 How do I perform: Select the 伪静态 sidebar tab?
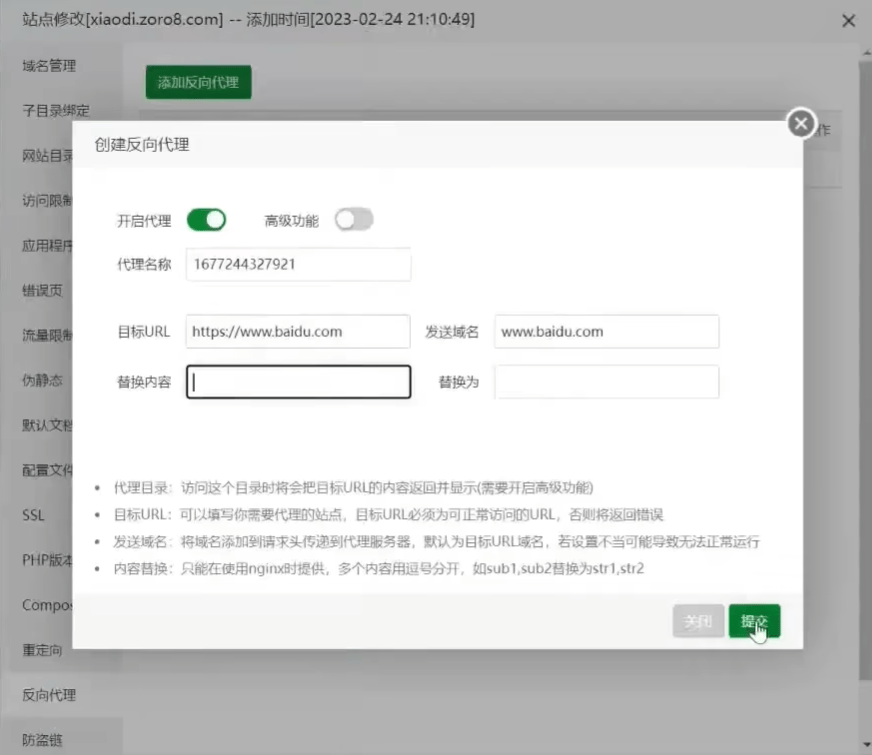pyautogui.click(x=42, y=380)
